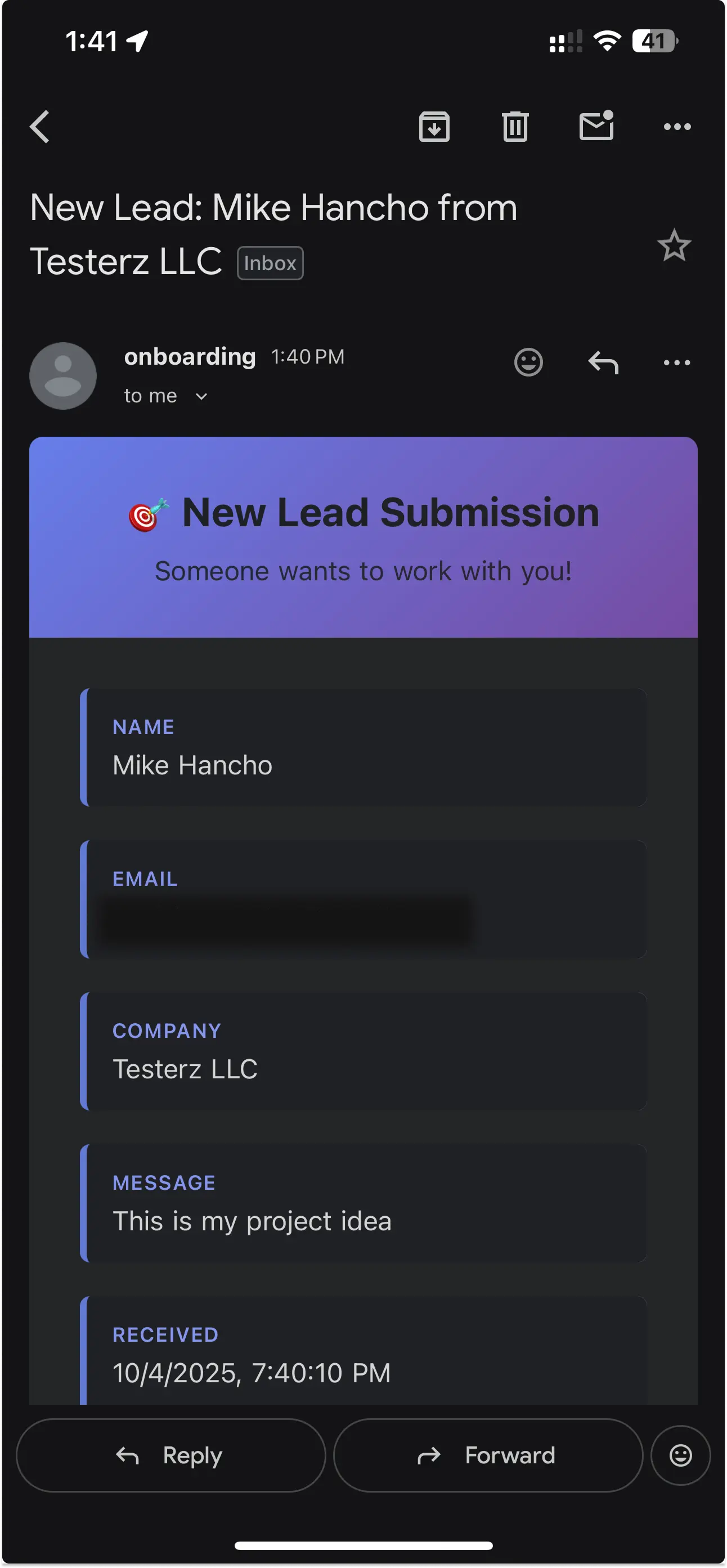Open message options next to sender
Screen dimensions: 727x1568
[x=676, y=363]
